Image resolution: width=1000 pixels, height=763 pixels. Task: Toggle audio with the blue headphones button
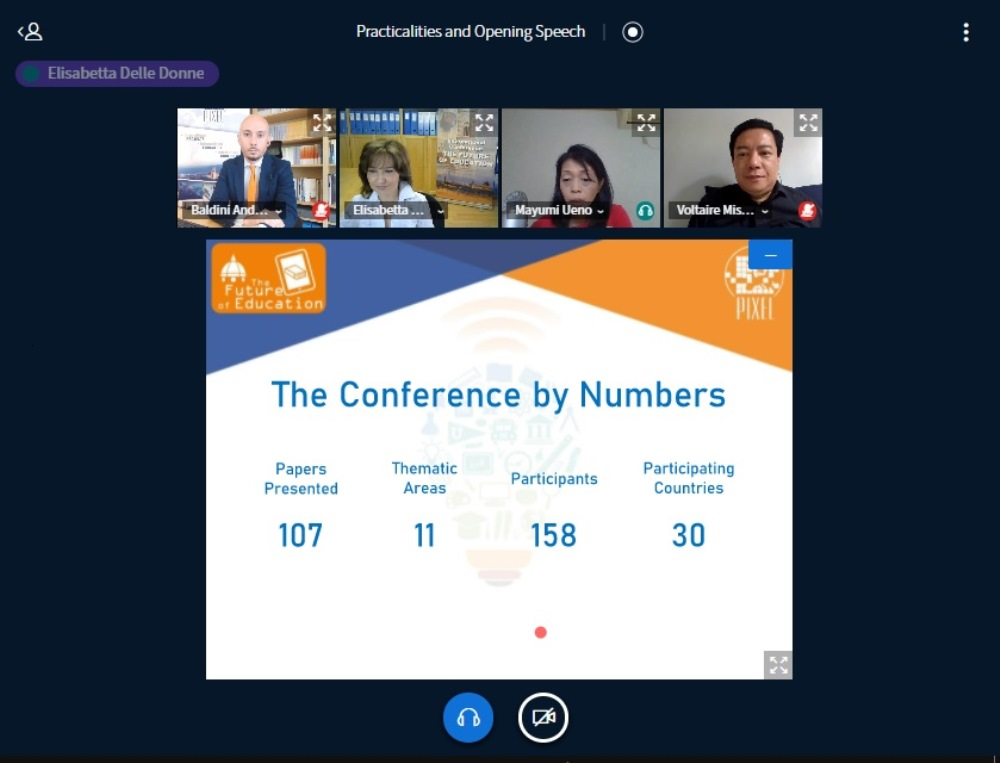point(468,718)
